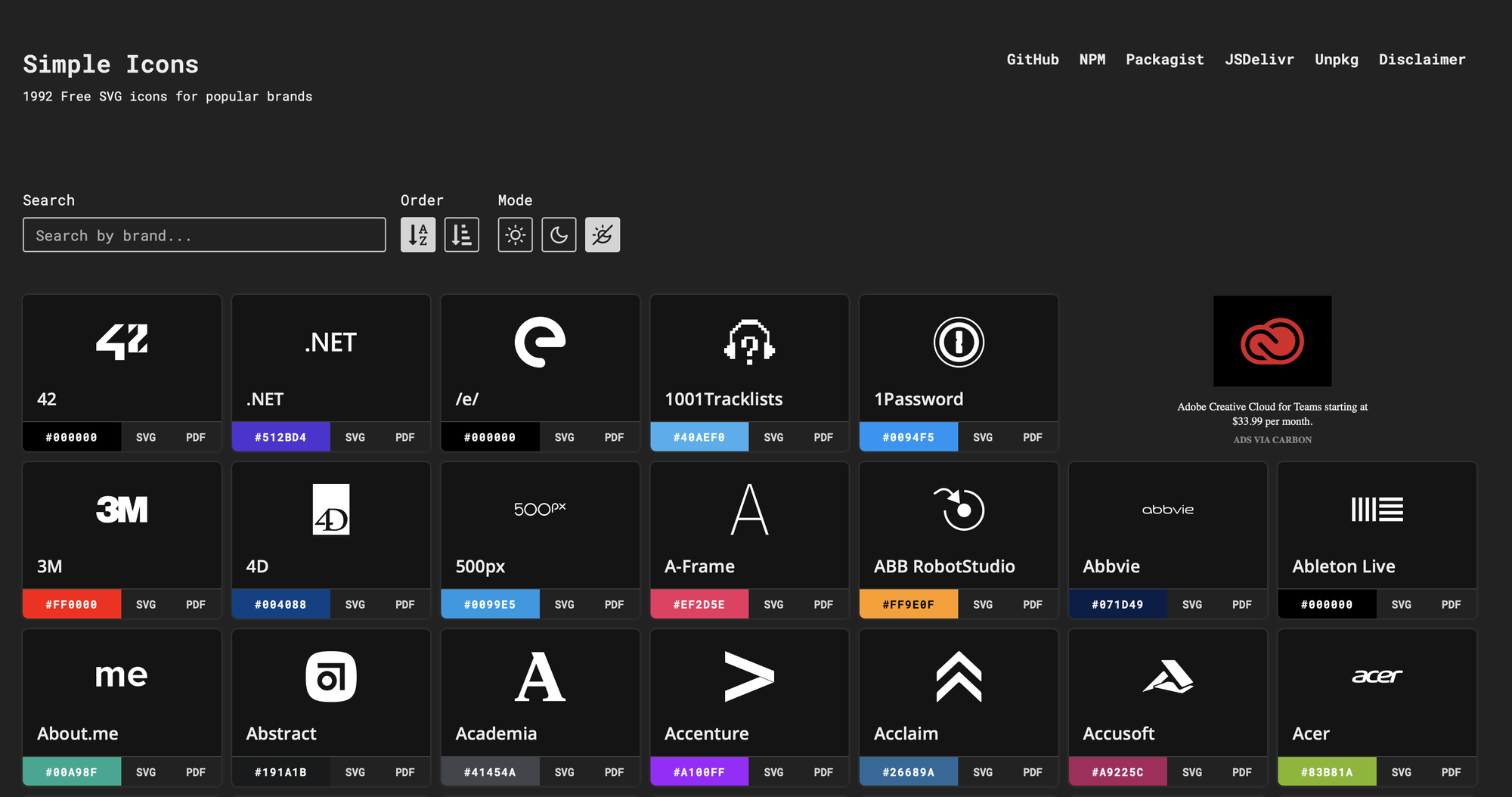
Task: Click the Ableton Live logo icon
Action: 1377,510
